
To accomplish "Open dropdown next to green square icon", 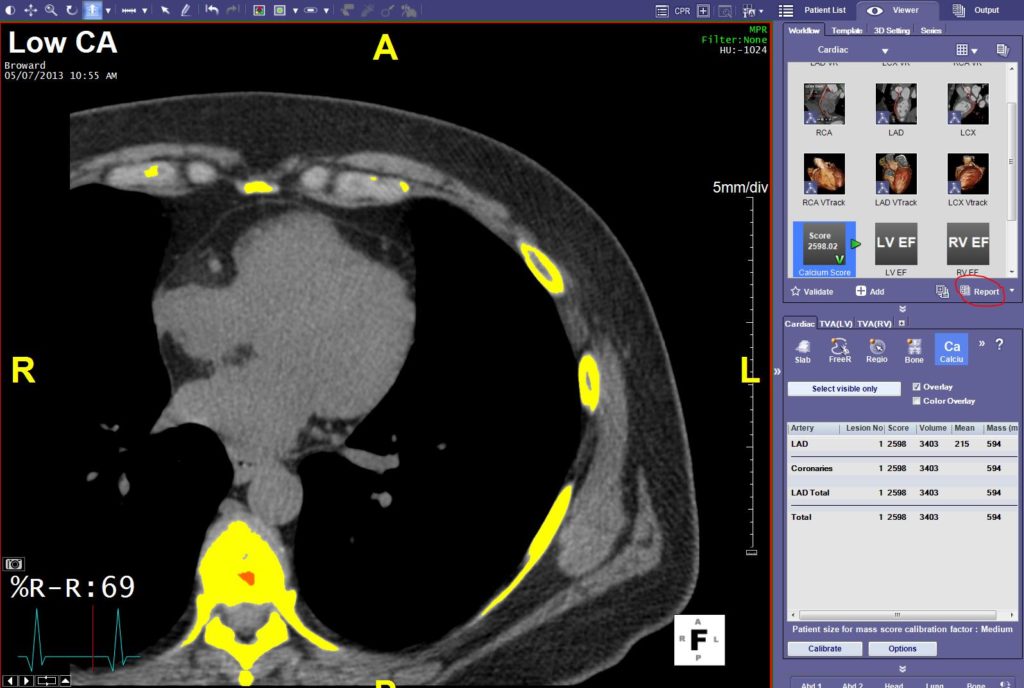I will 295,10.
